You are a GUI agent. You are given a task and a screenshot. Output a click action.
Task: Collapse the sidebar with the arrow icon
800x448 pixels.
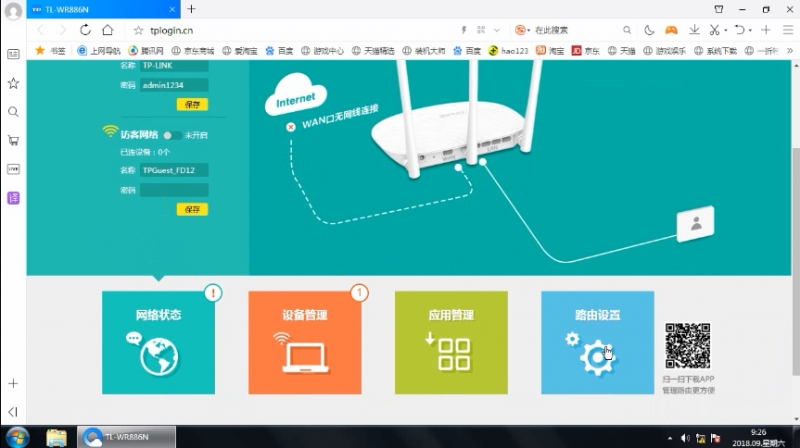13,411
